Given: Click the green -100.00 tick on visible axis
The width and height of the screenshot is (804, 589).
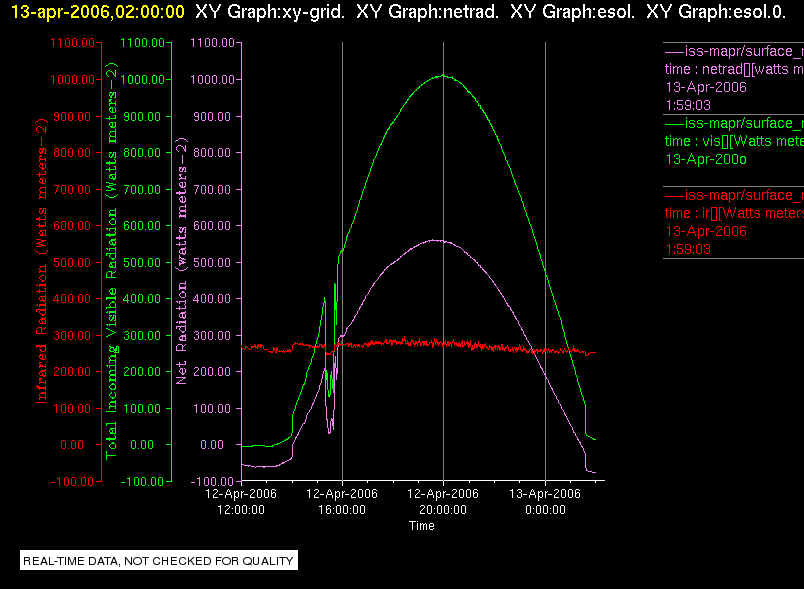Looking at the screenshot, I should click(x=142, y=482).
